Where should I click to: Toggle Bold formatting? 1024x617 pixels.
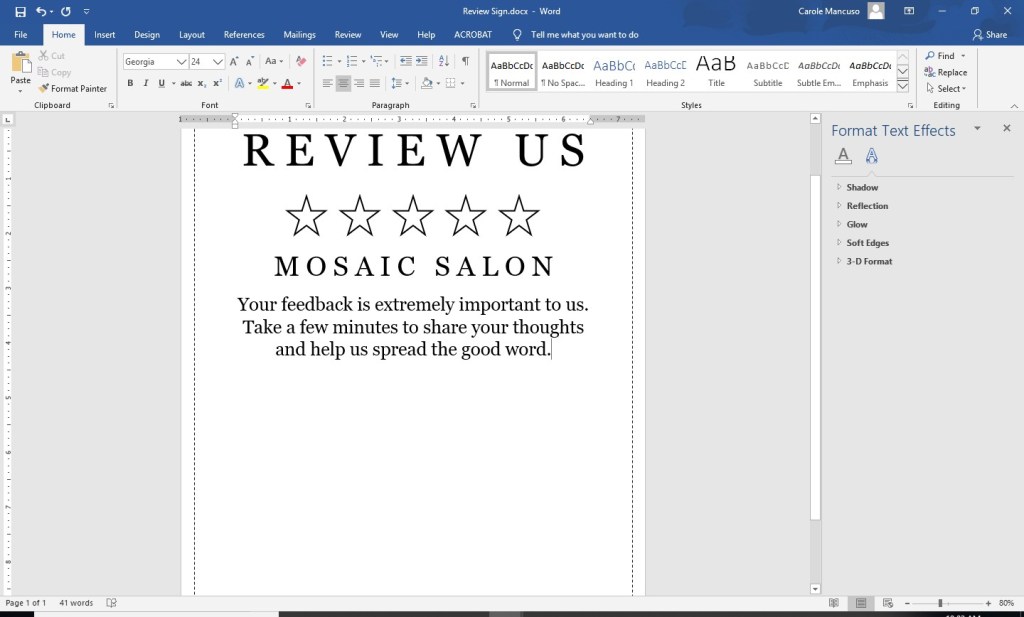pos(130,83)
